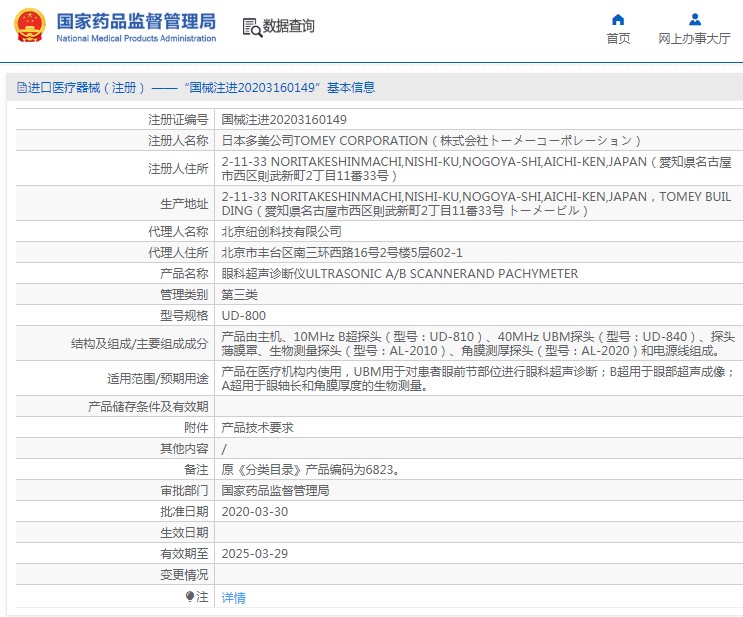The height and width of the screenshot is (617, 743).
Task: Click the 适用范围/预期用途 label
Action: [158, 379]
